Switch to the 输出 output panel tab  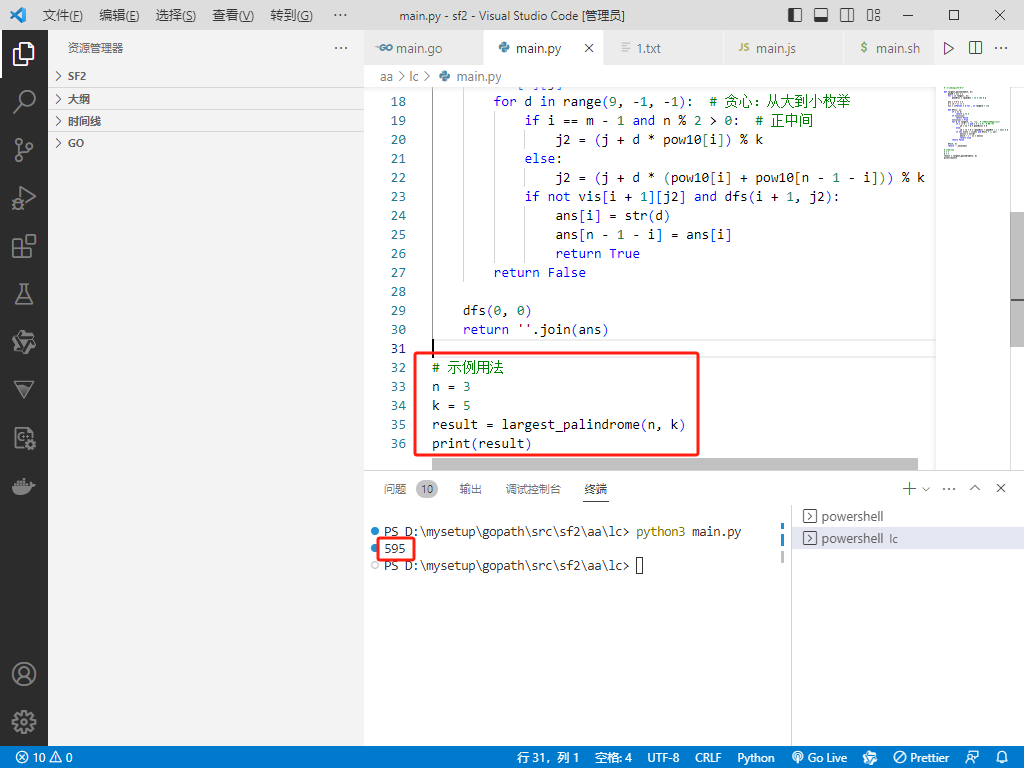470,488
